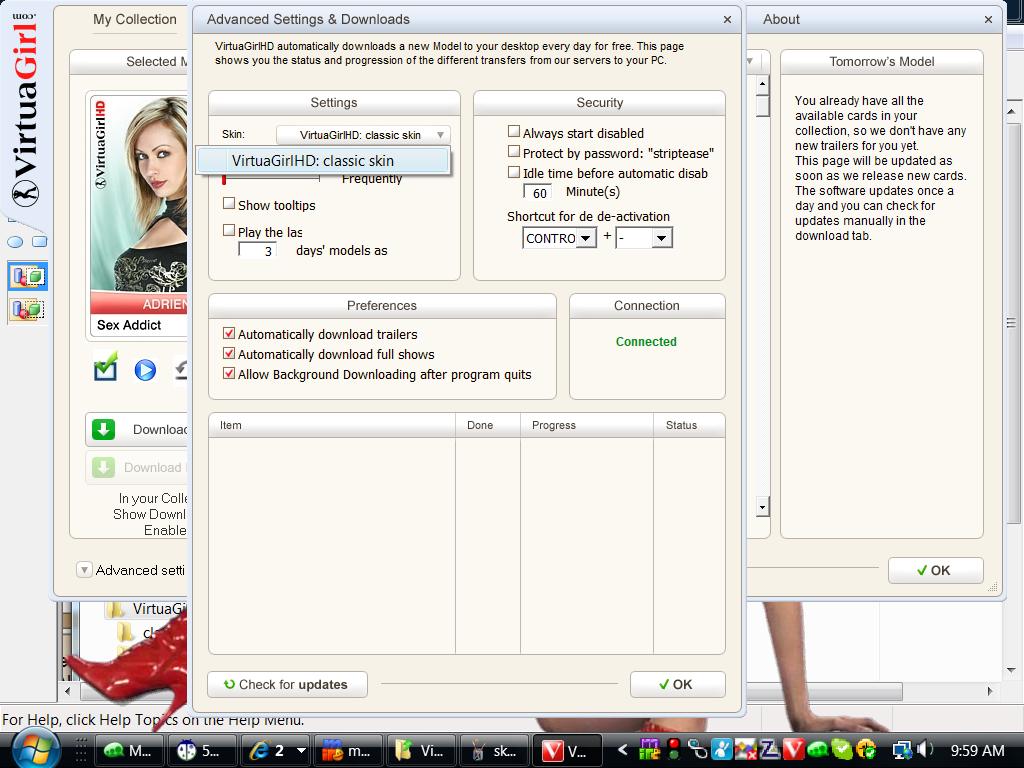
Task: Click the Done column header
Action: point(488,425)
